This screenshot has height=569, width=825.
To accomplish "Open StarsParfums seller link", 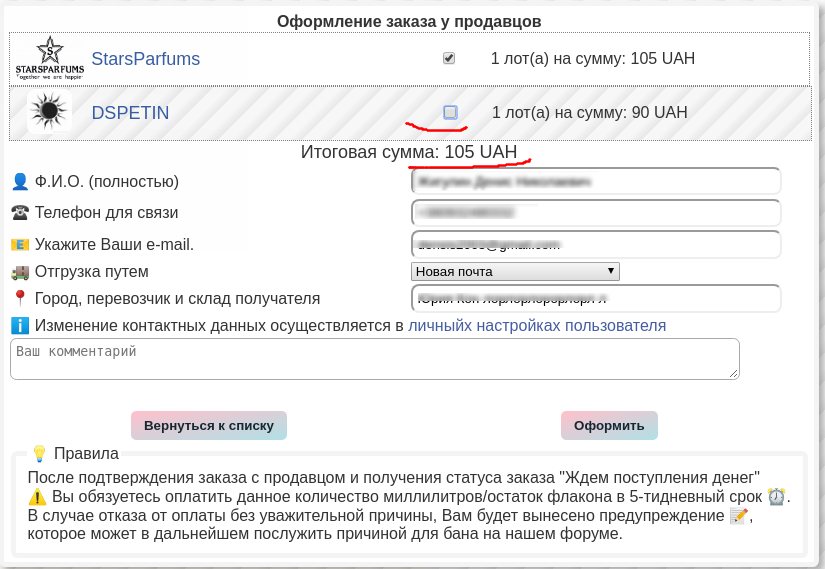I will pos(147,59).
